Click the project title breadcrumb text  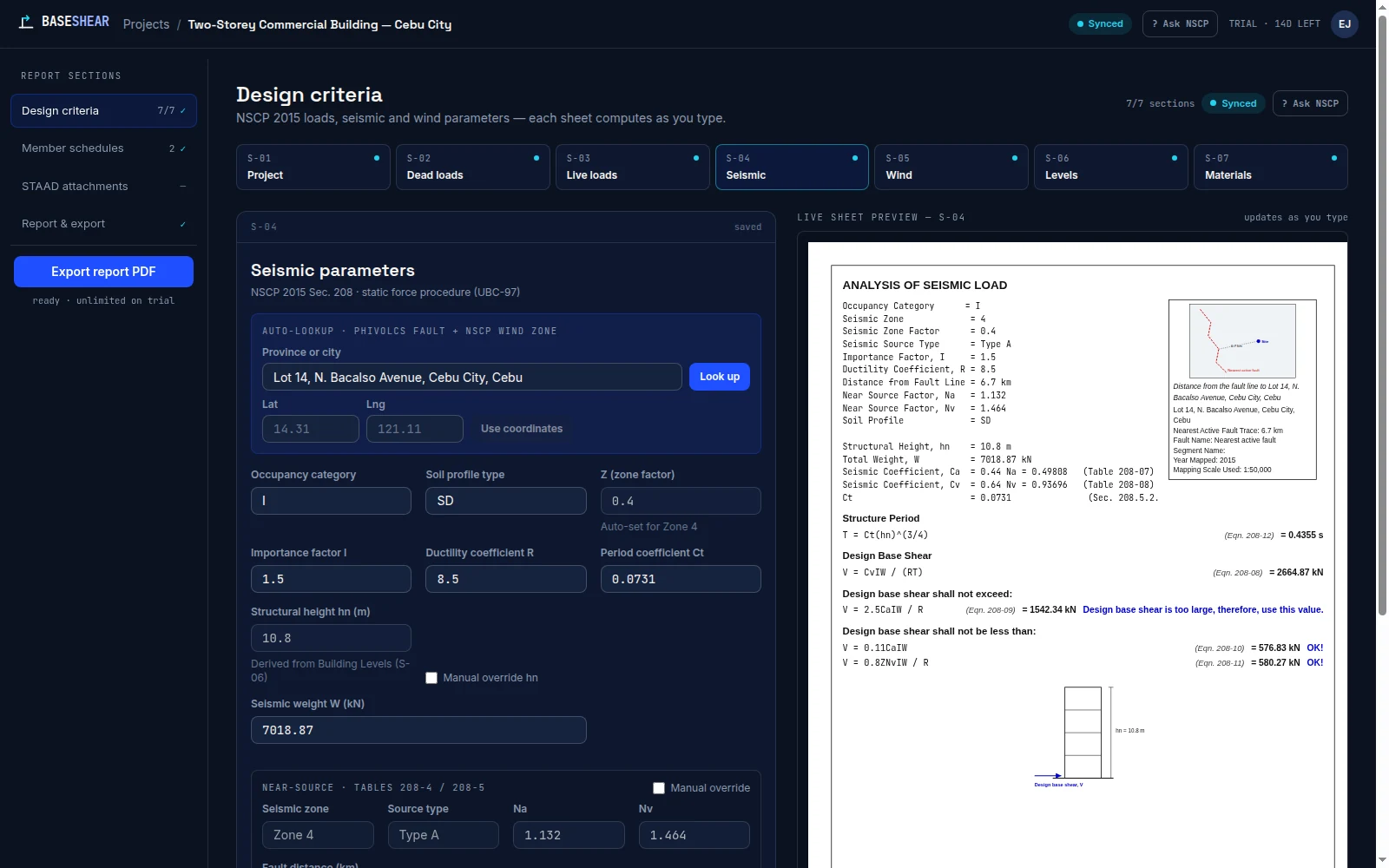(x=319, y=24)
